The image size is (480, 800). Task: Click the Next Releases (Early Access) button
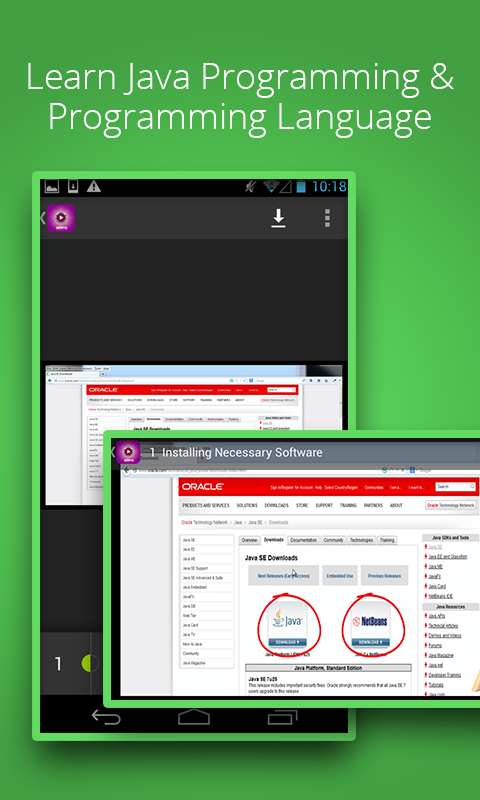click(x=284, y=576)
